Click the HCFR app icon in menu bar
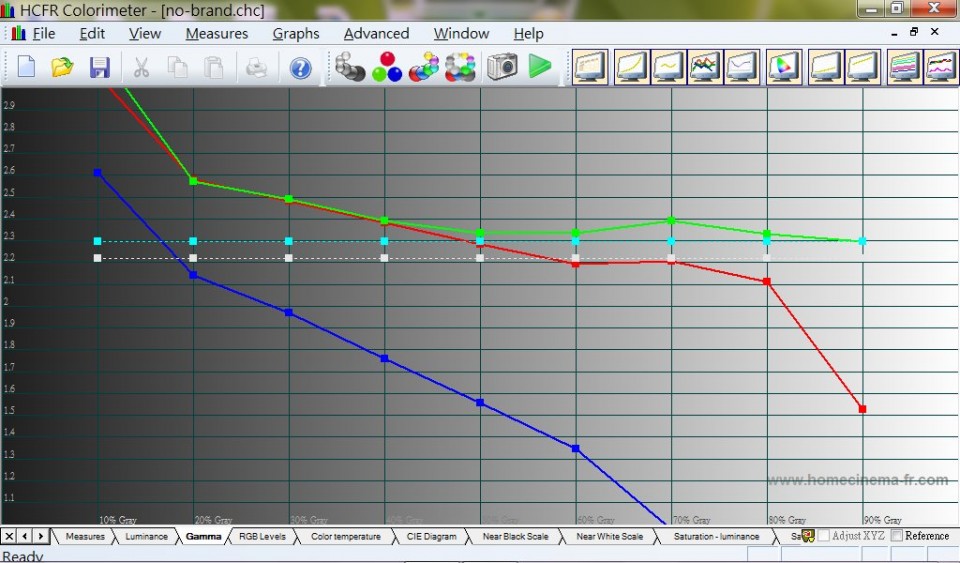960x563 pixels. click(x=18, y=33)
